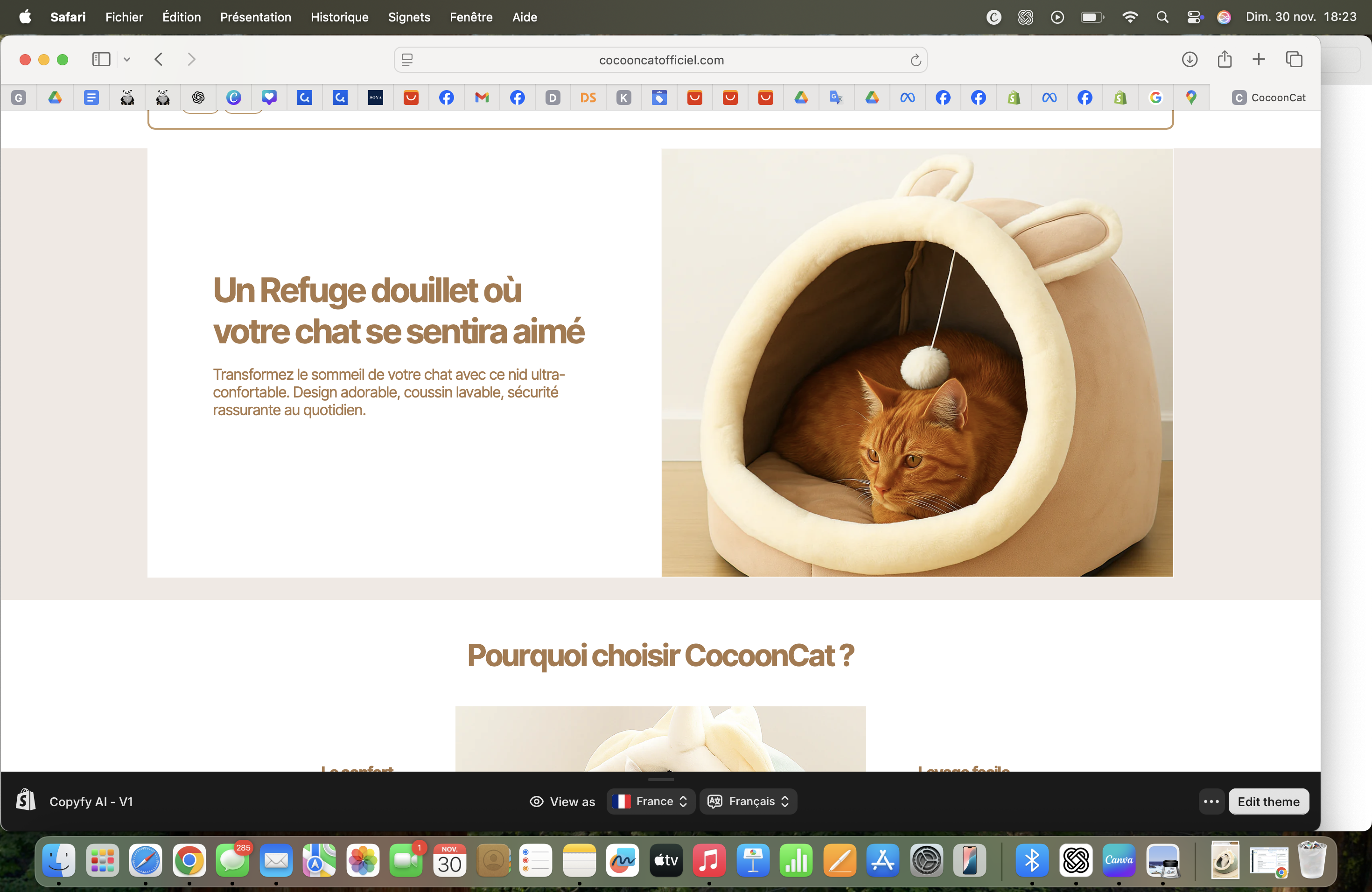Click the 'Transformez le sommeil' paragraph
This screenshot has width=1372, height=892.
(389, 392)
